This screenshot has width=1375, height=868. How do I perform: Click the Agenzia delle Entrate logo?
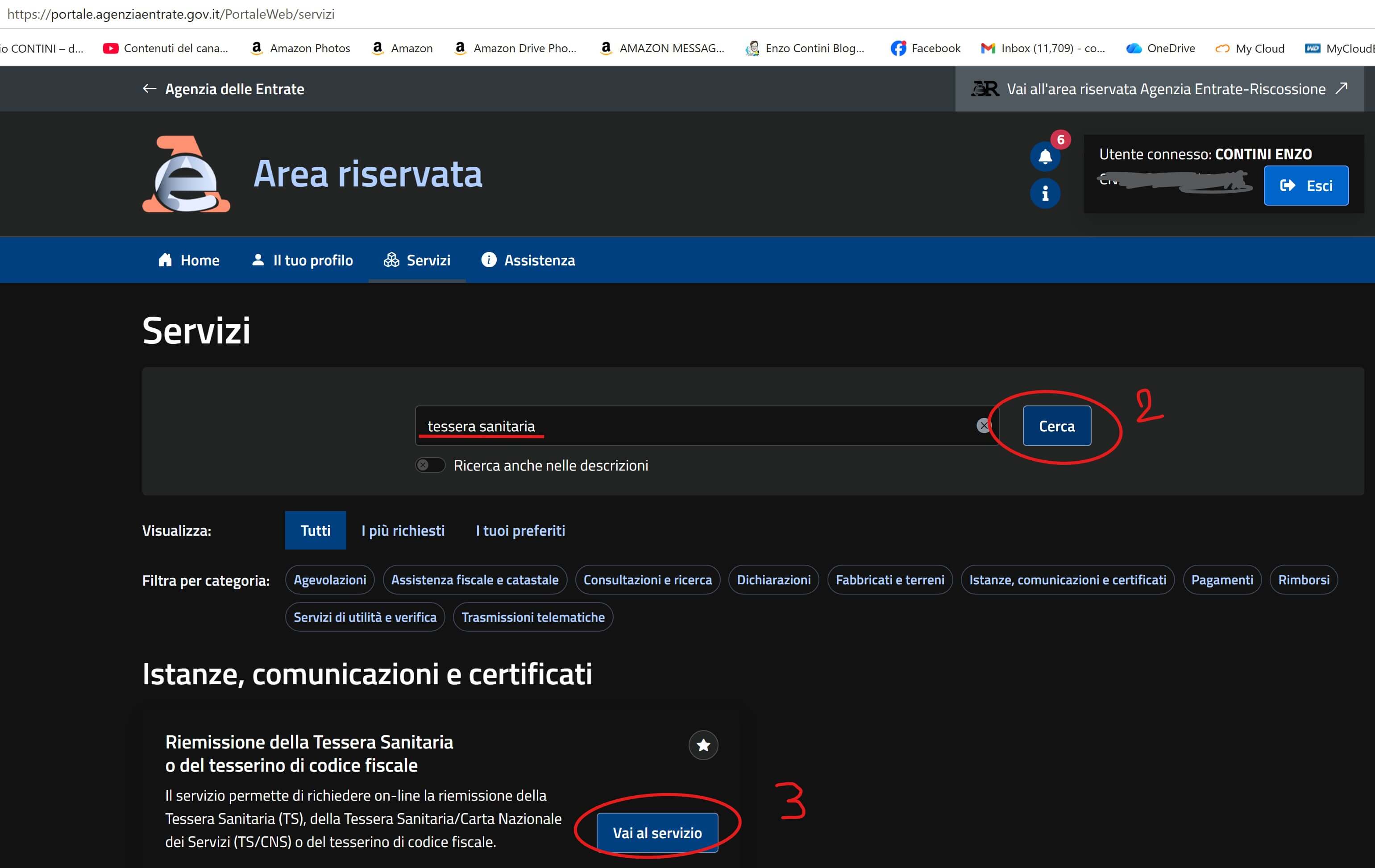coord(186,174)
